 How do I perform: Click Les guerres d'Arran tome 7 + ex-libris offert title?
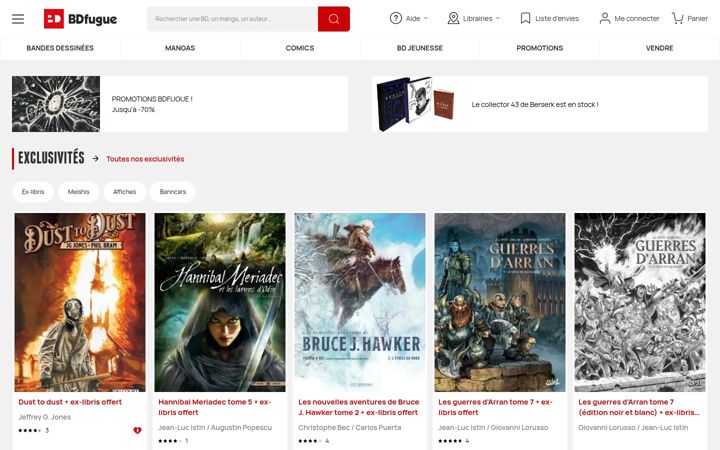click(495, 407)
